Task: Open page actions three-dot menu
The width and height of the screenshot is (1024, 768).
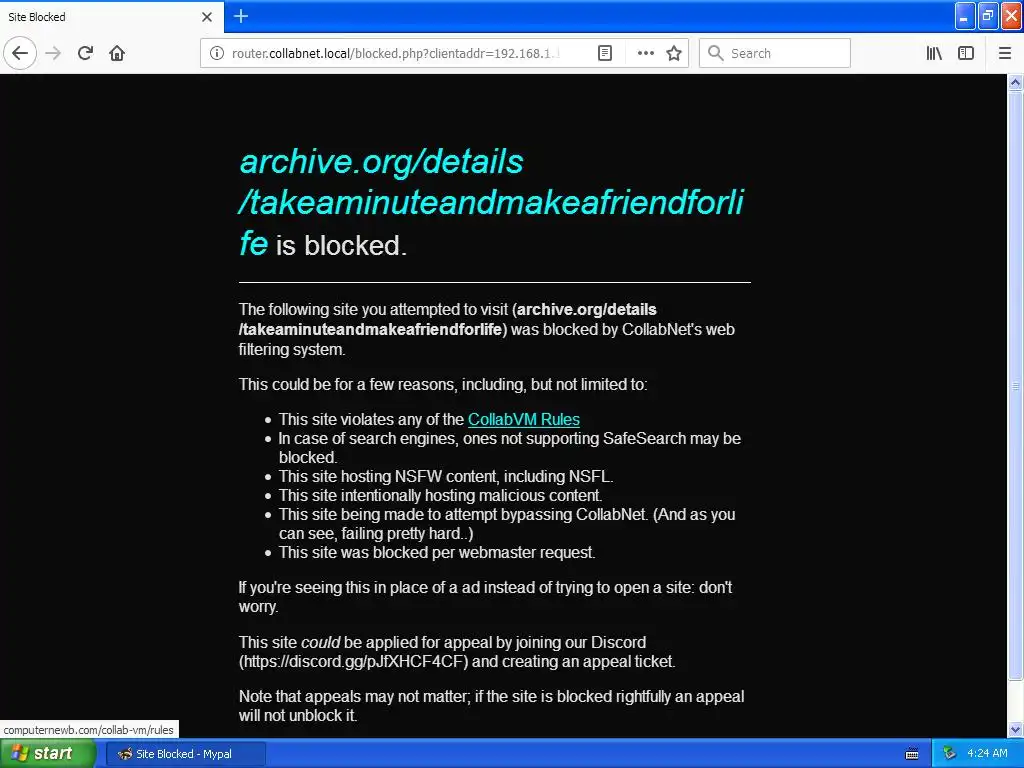Action: pos(645,53)
